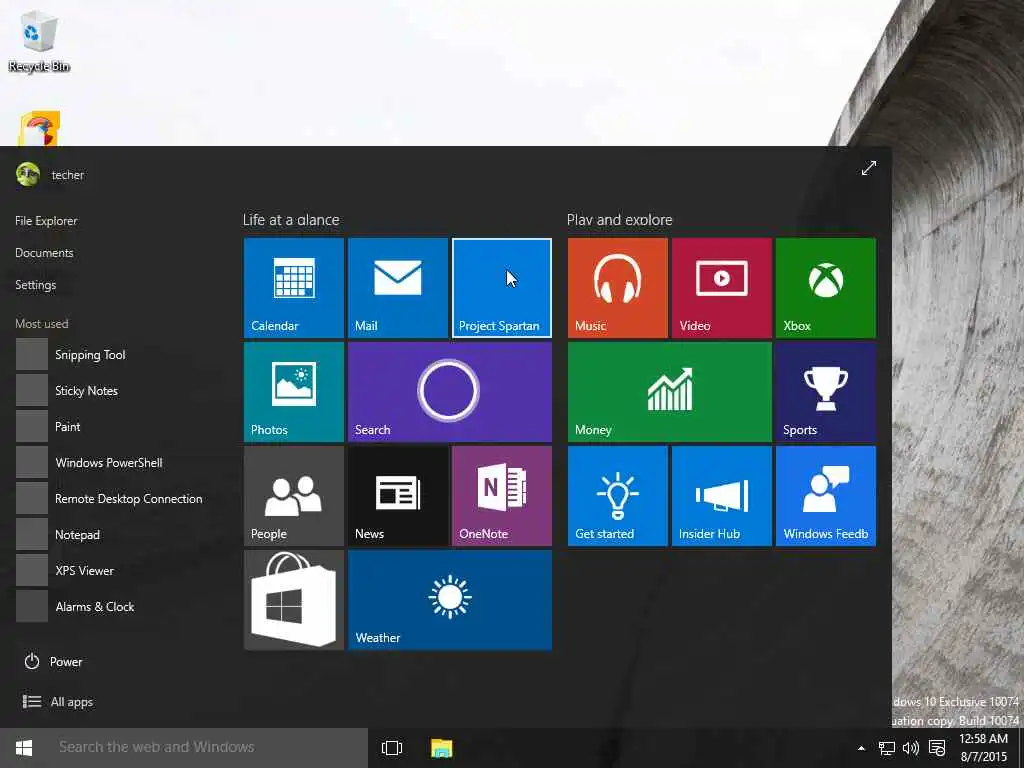Open the Photos tile
Viewport: 1024px width, 768px height.
pyautogui.click(x=294, y=392)
